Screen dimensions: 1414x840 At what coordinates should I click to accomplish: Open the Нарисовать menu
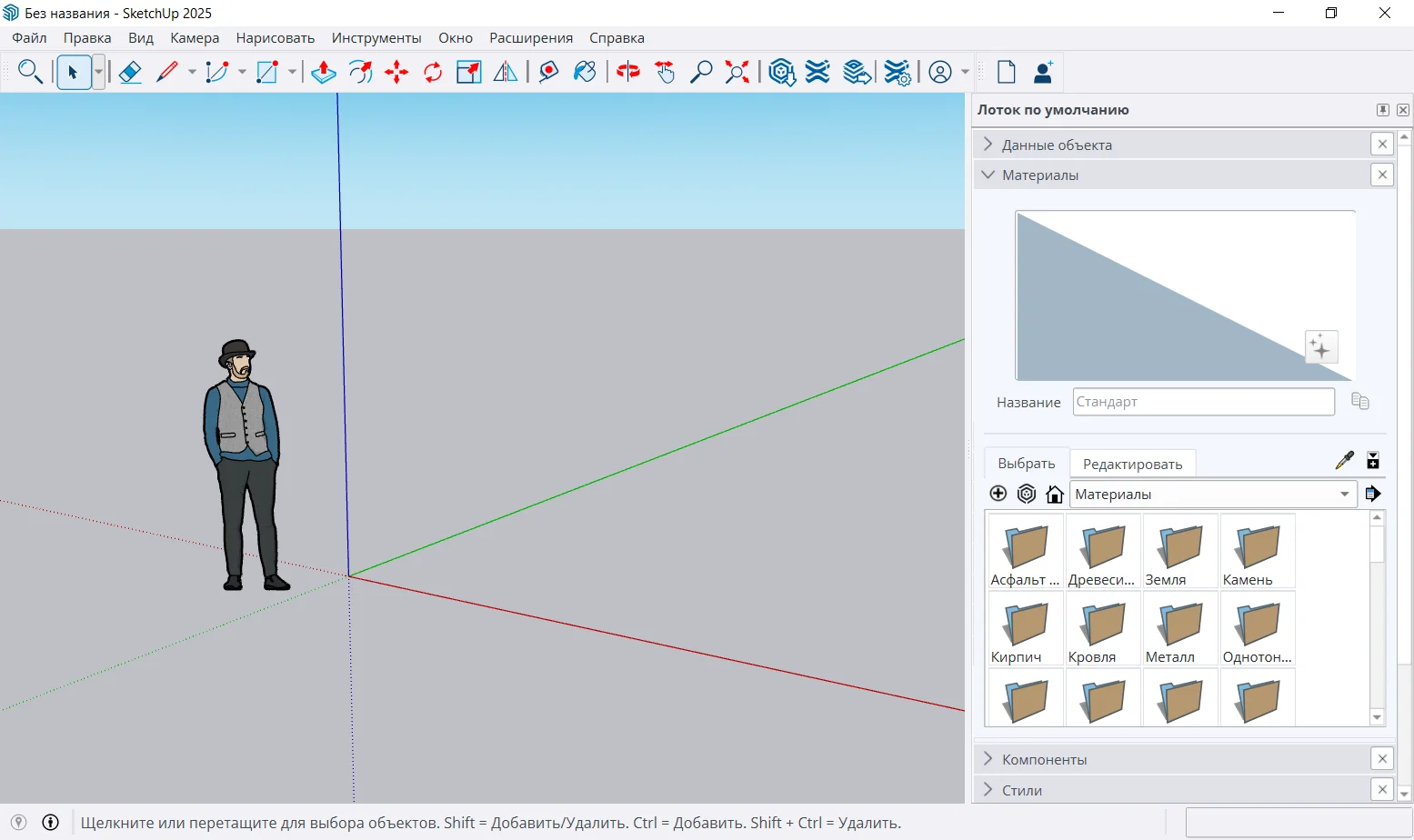tap(276, 38)
